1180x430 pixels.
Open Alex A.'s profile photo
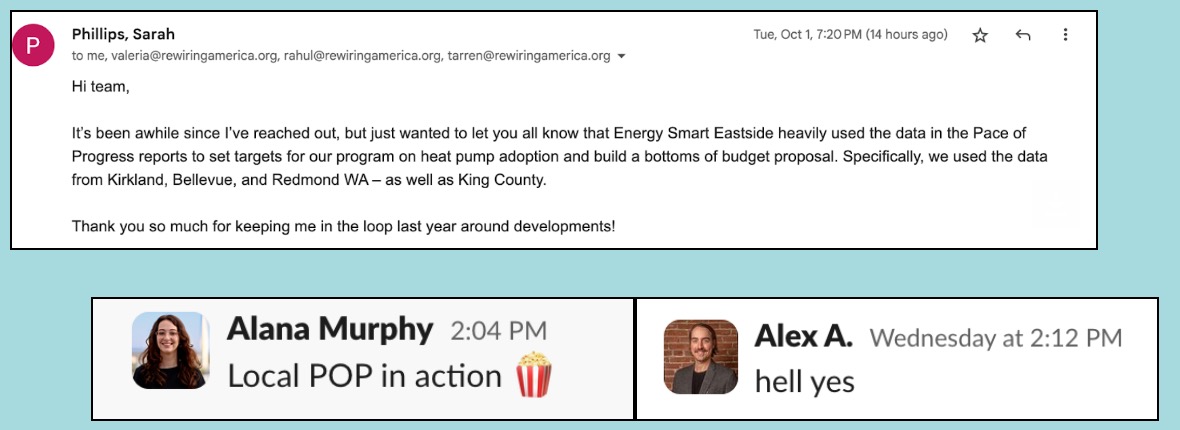(701, 357)
